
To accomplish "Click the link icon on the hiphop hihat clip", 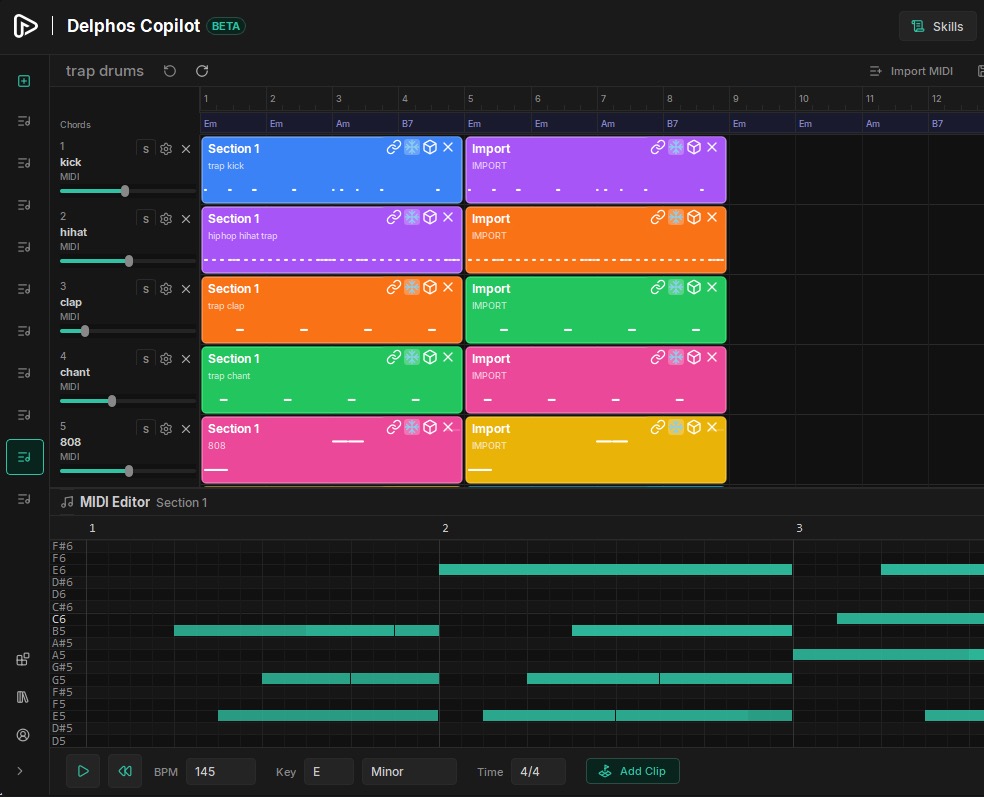I will 393,217.
